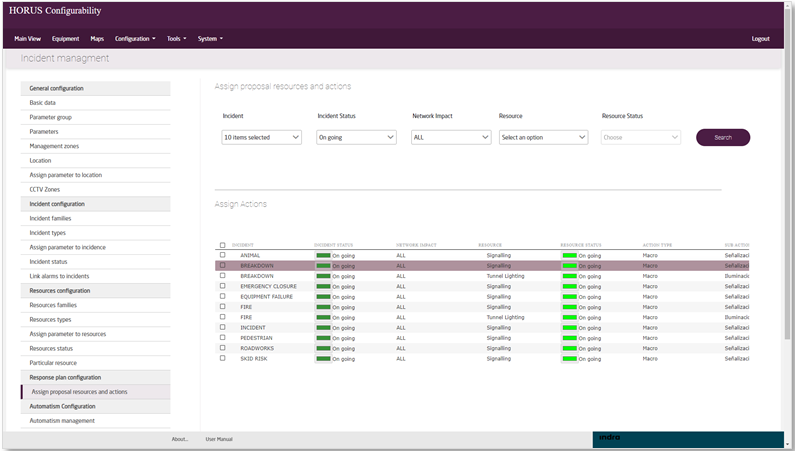Open the Network Impact dropdown showing ALL
795x451 pixels.
pos(451,137)
